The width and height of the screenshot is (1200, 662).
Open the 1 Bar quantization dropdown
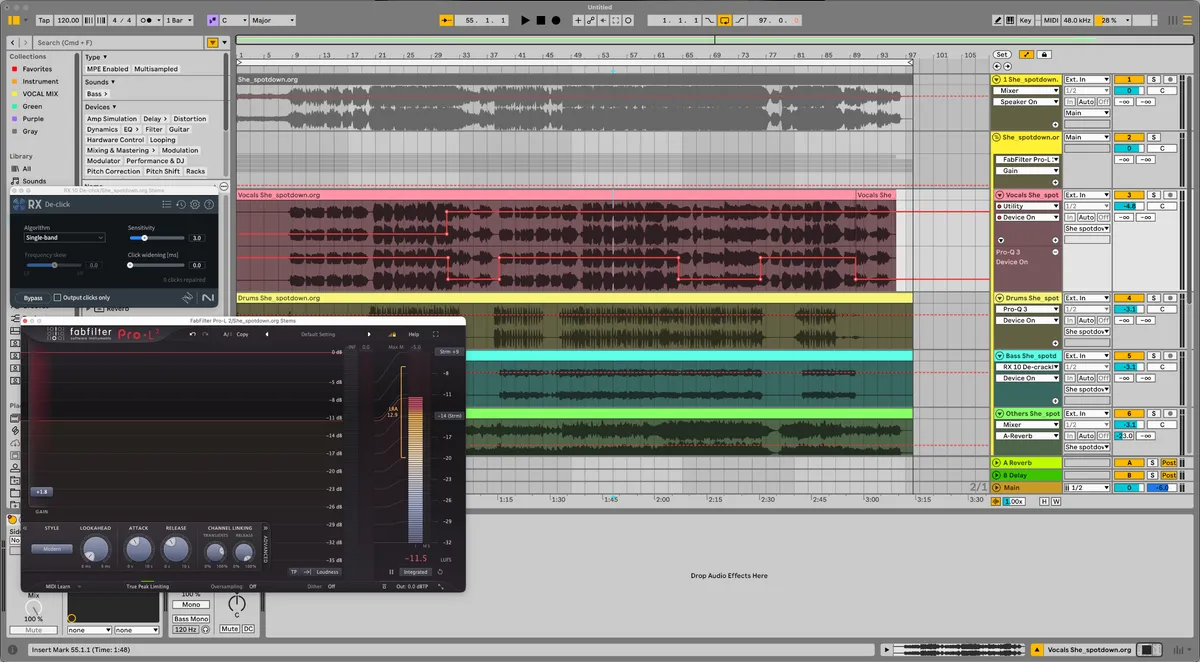(179, 20)
